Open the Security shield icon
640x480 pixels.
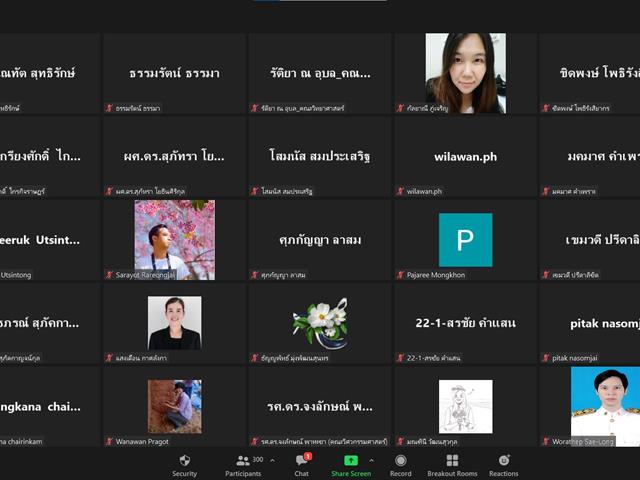[184, 460]
